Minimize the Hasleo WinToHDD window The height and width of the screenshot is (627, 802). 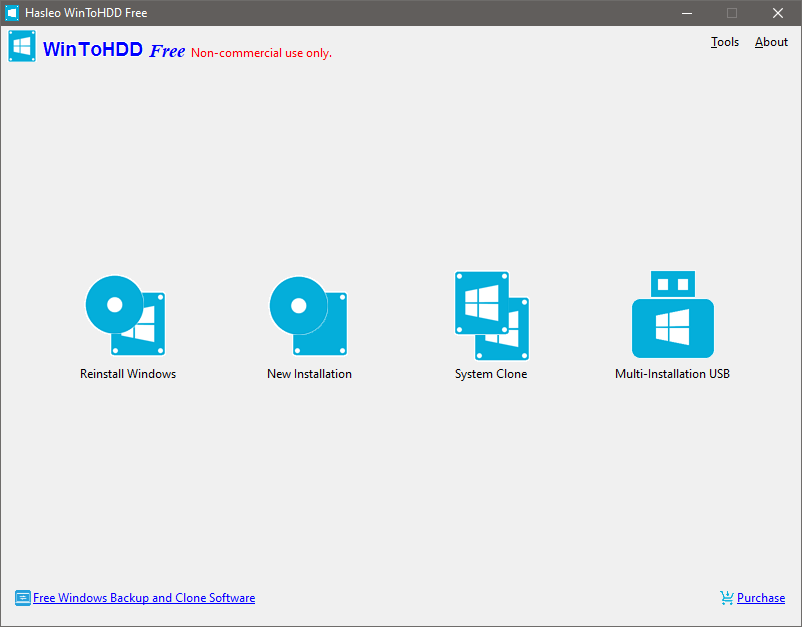pos(687,13)
